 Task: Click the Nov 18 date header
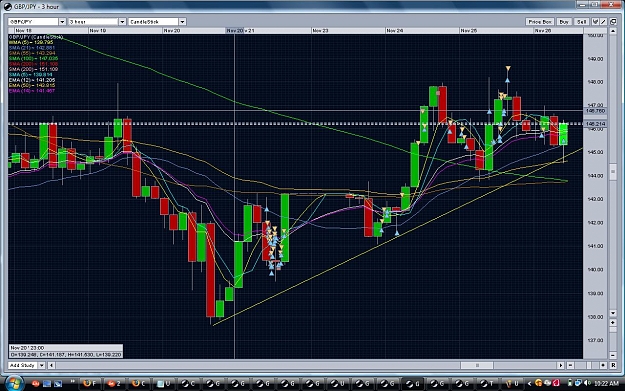[x=24, y=31]
